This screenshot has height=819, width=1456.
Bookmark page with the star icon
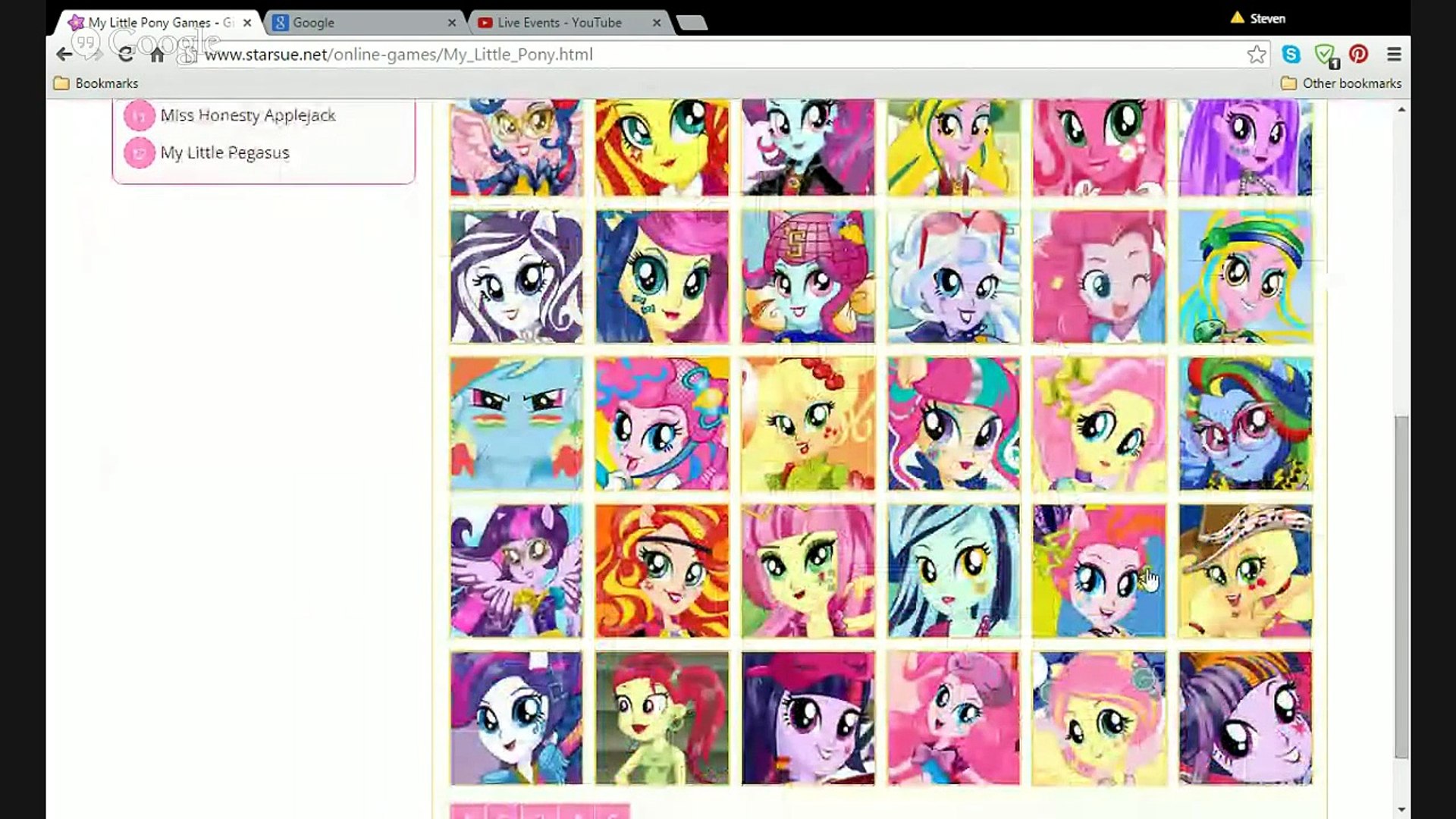[x=1257, y=55]
